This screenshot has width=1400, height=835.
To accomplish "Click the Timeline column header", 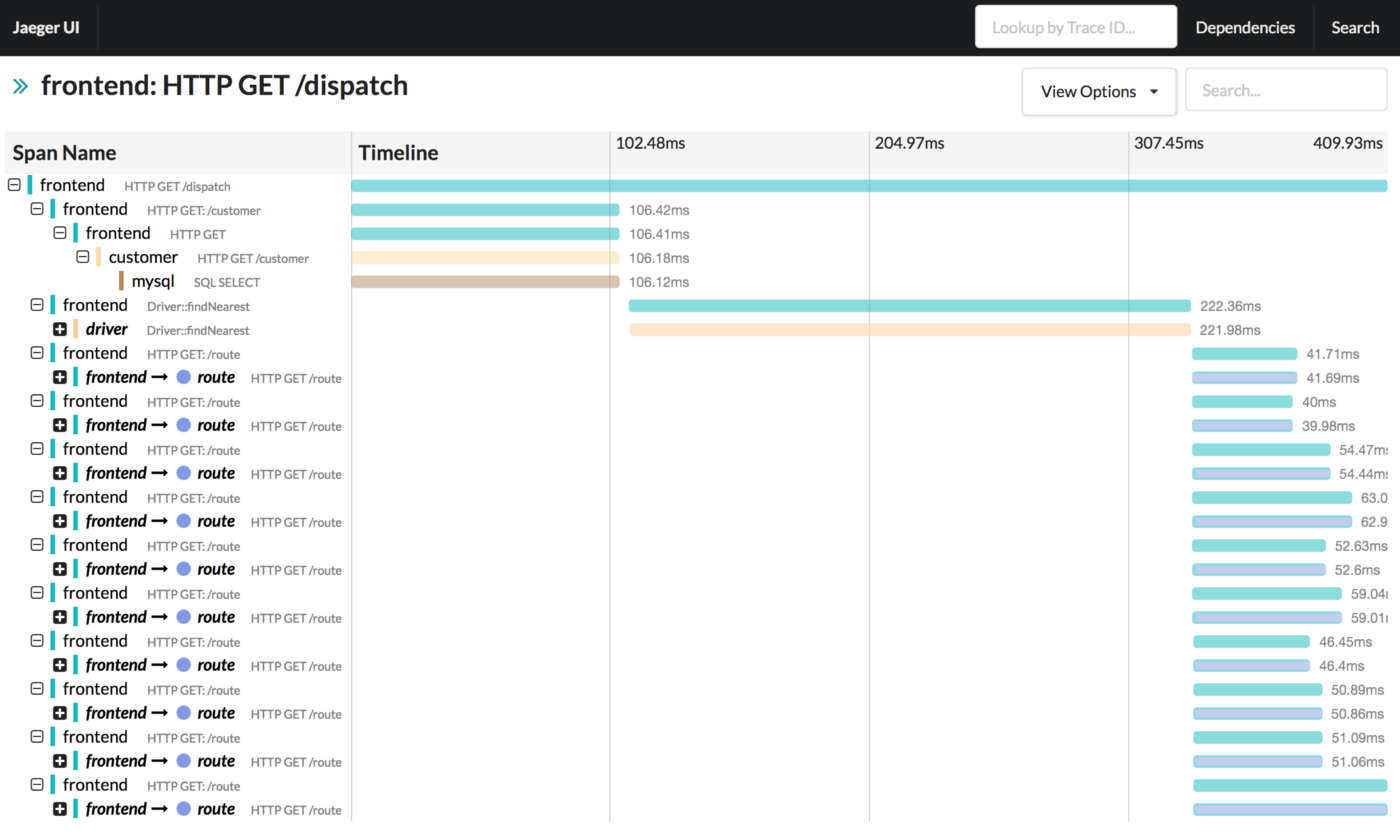I will pyautogui.click(x=398, y=153).
